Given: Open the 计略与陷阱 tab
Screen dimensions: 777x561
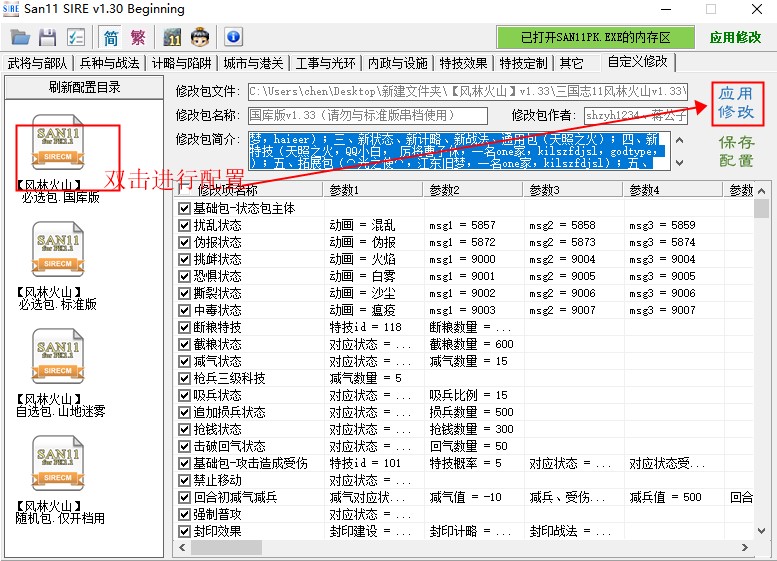Looking at the screenshot, I should tap(181, 63).
